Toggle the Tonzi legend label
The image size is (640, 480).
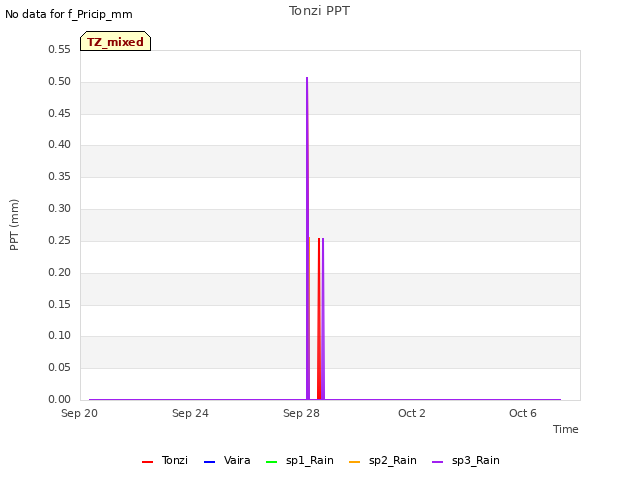tap(175, 460)
